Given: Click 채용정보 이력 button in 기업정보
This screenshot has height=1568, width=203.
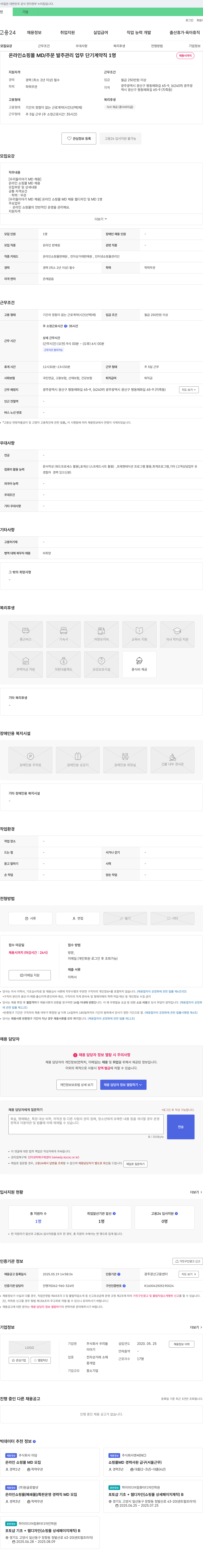Looking at the screenshot, I should point(182,1344).
